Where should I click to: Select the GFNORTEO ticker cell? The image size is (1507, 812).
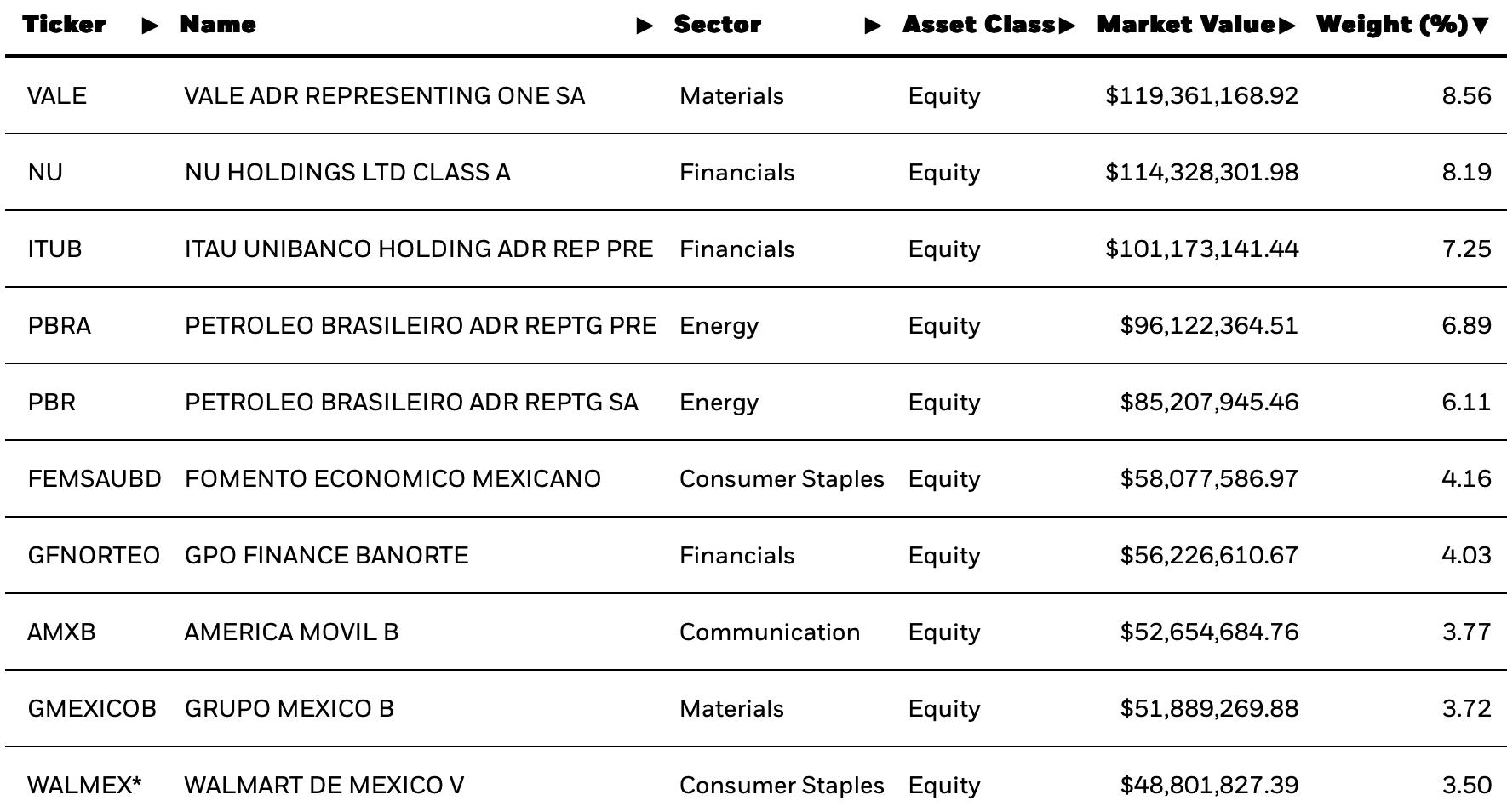click(94, 555)
